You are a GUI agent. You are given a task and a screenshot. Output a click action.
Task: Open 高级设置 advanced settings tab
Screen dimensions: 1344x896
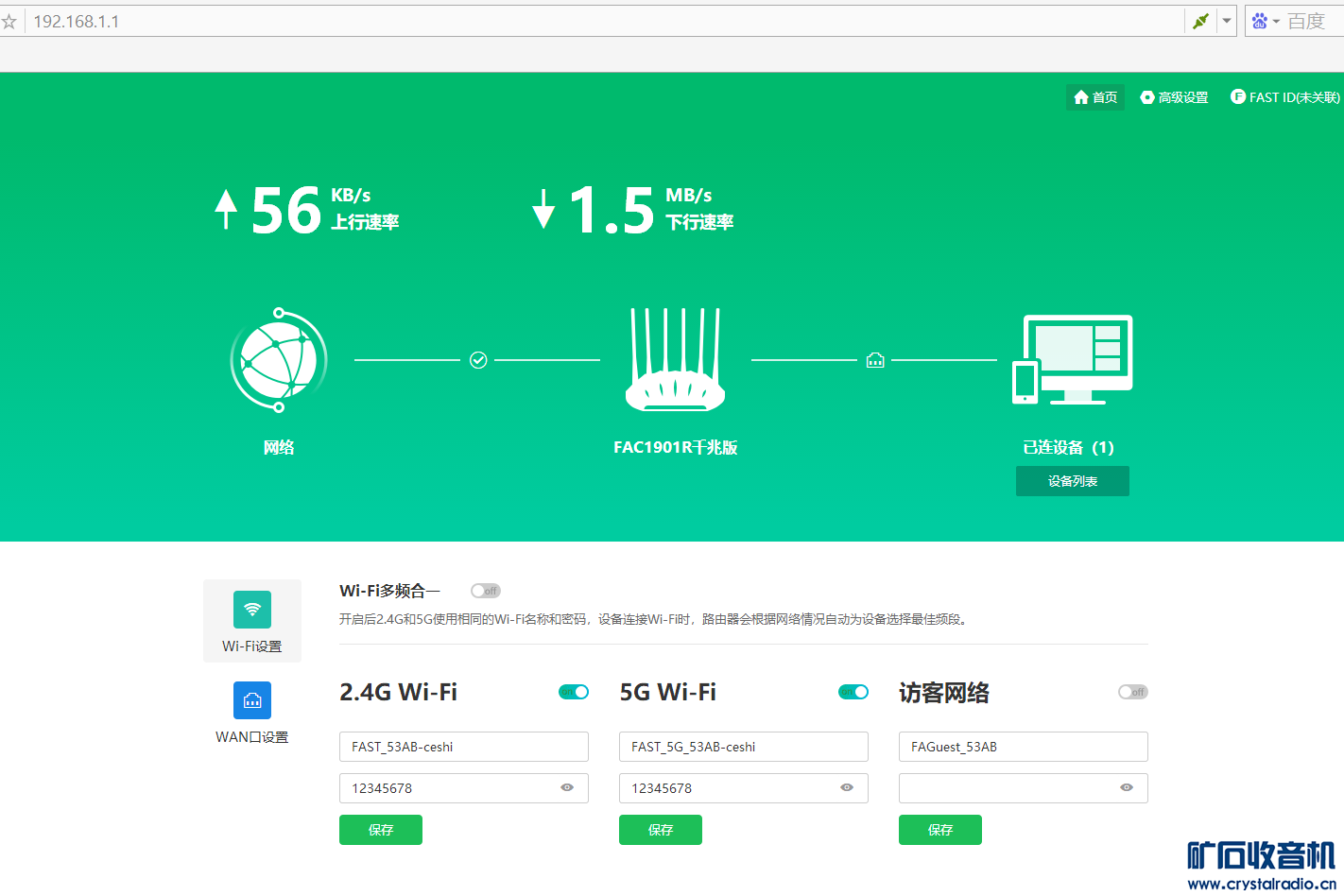1174,97
